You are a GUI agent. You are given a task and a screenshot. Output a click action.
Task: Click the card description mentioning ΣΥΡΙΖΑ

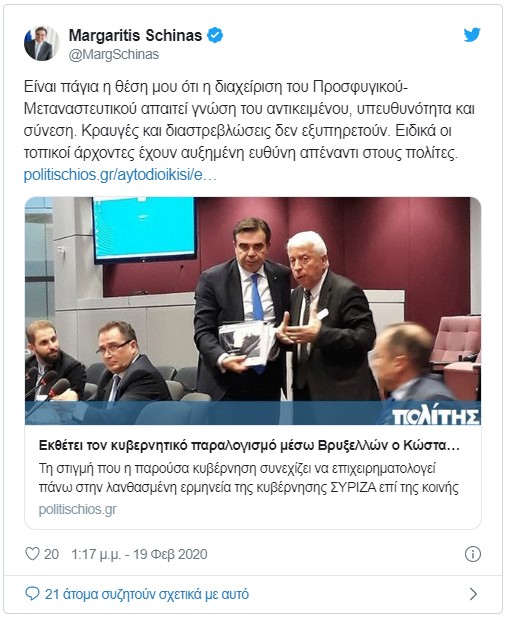[249, 478]
